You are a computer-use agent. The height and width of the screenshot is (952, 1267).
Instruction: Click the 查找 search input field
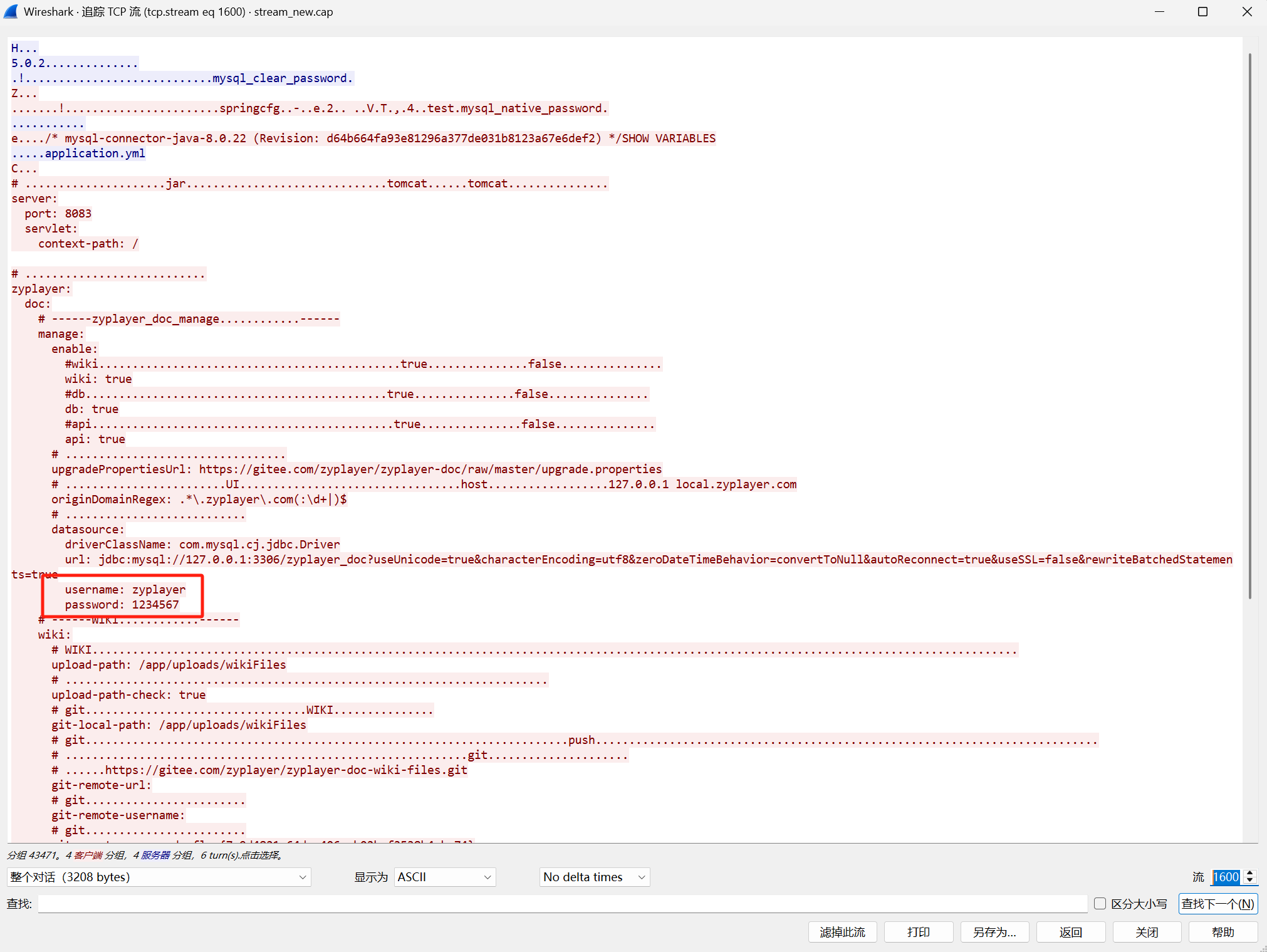click(562, 904)
